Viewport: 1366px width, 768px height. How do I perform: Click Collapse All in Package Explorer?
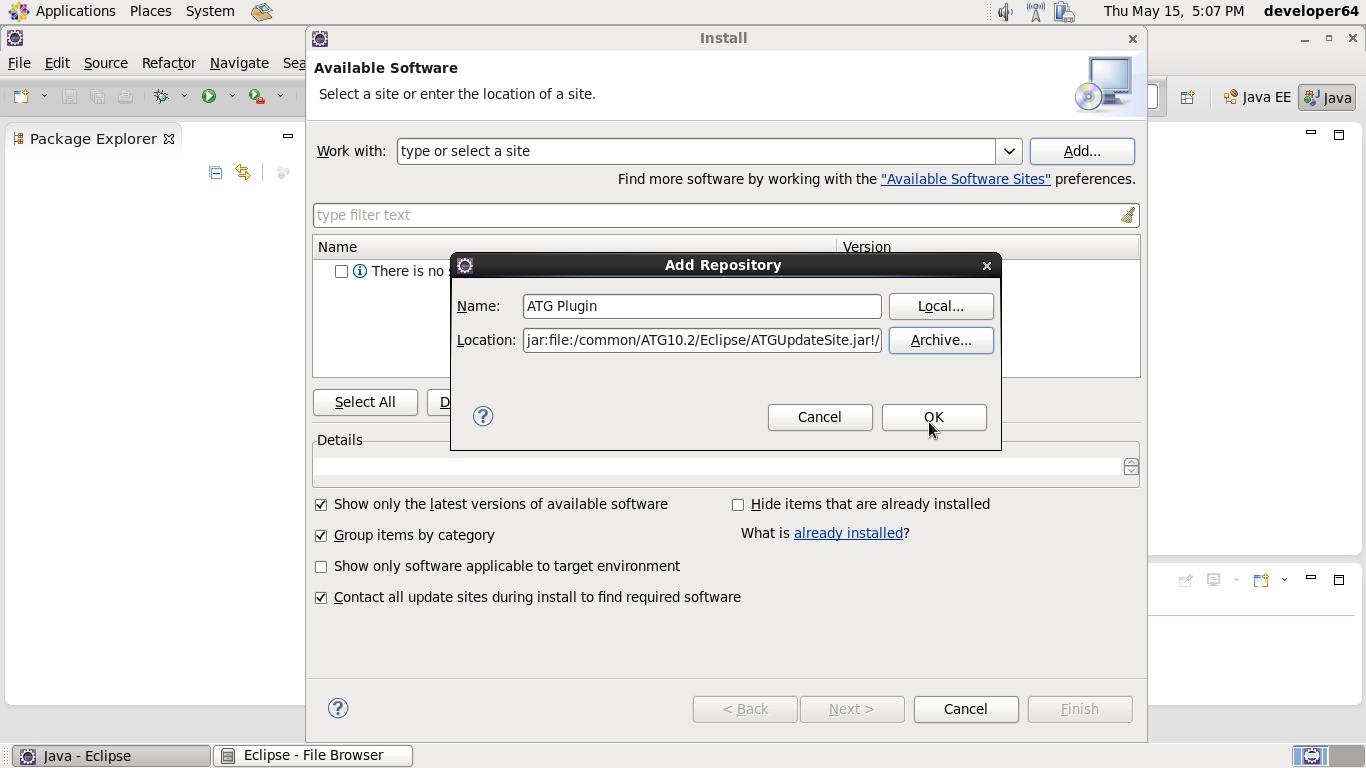(x=215, y=172)
